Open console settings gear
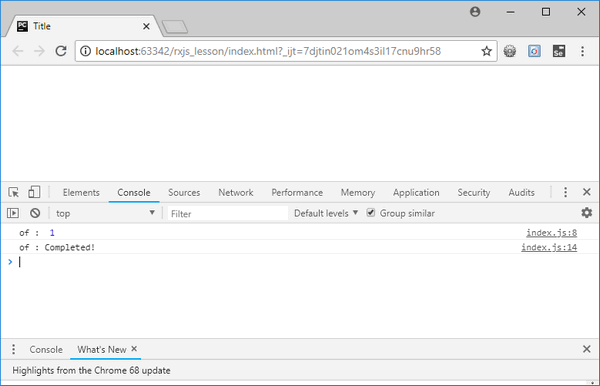Image resolution: width=600 pixels, height=386 pixels. (587, 213)
